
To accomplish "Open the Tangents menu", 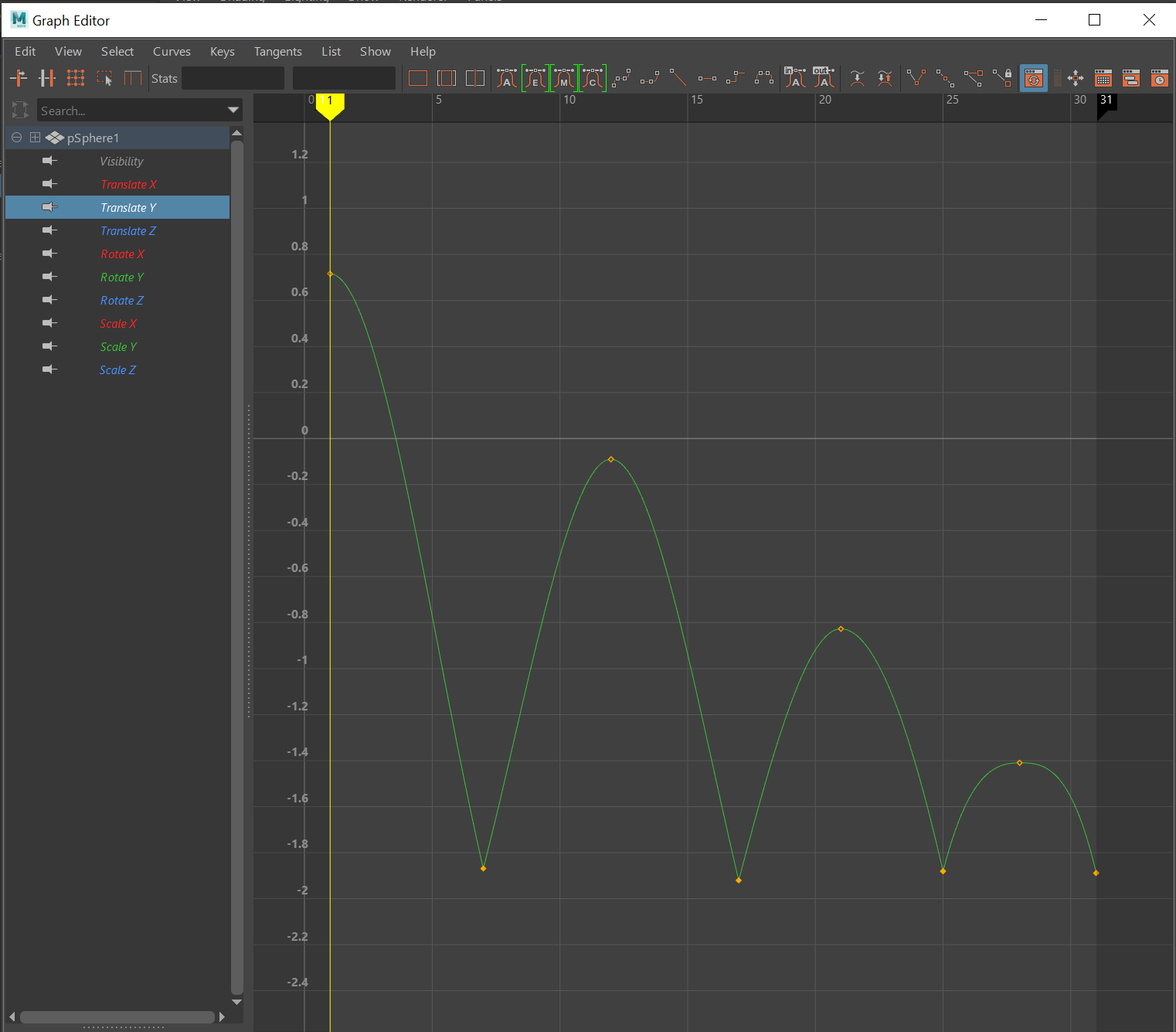I will [x=277, y=52].
